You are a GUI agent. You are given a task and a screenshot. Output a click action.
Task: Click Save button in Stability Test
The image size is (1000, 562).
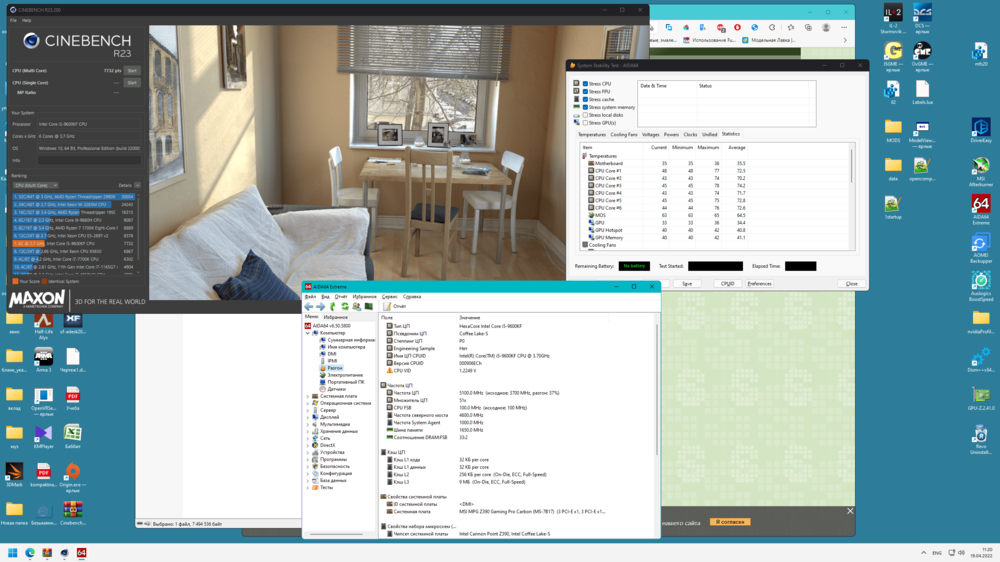(x=687, y=284)
